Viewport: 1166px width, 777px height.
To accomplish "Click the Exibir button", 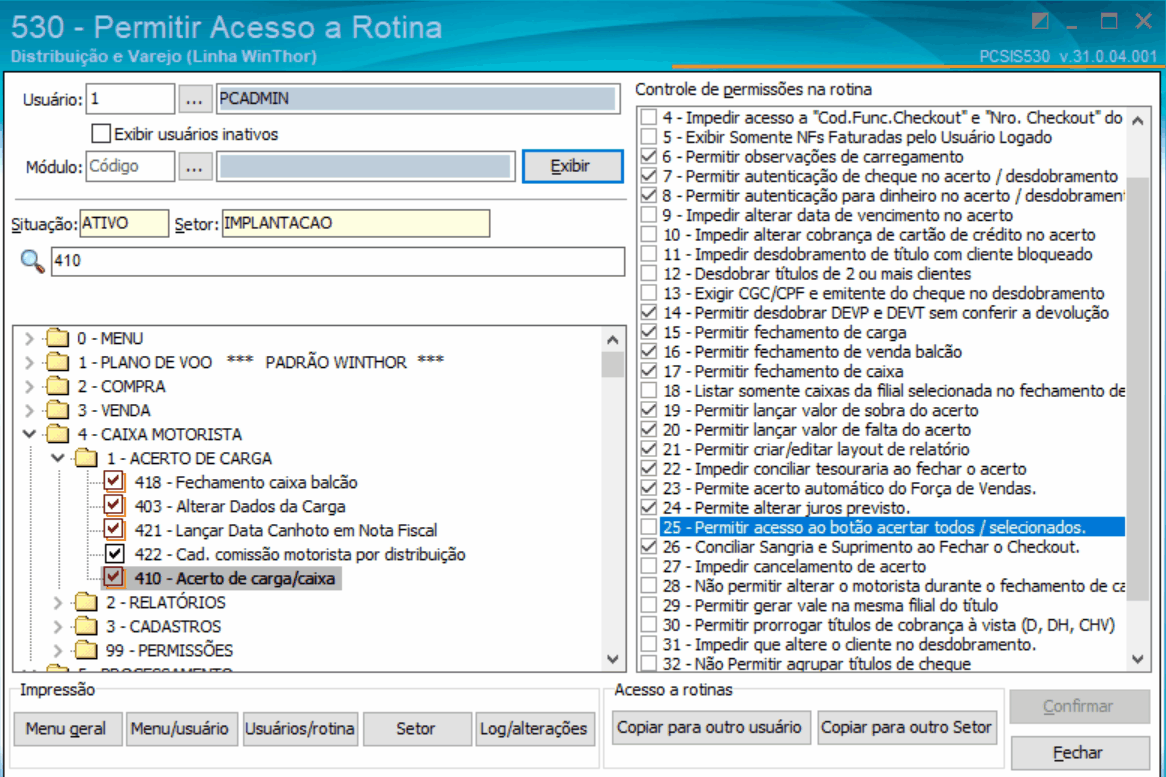I will [572, 166].
